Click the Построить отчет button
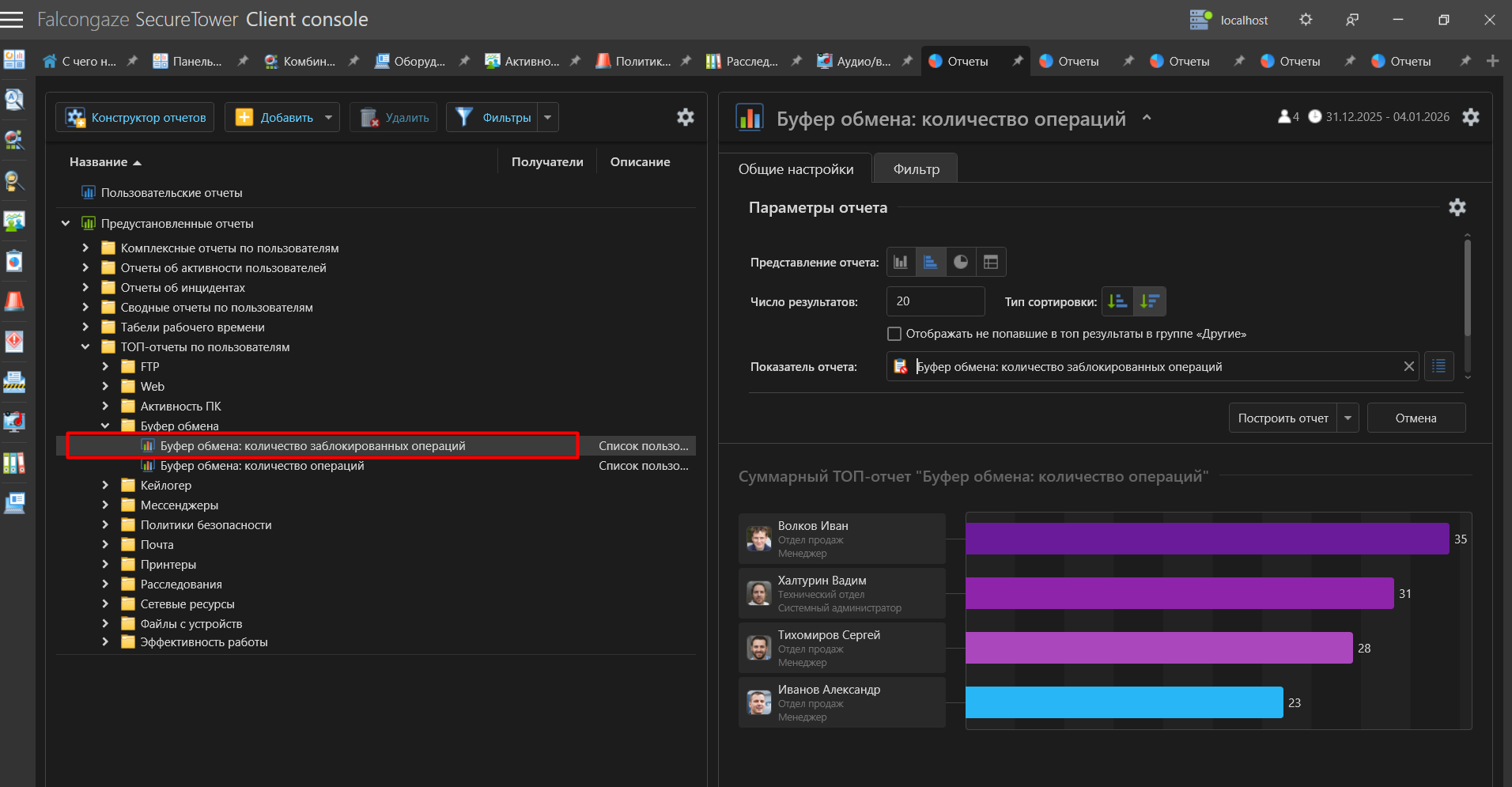1512x787 pixels. pyautogui.click(x=1283, y=418)
